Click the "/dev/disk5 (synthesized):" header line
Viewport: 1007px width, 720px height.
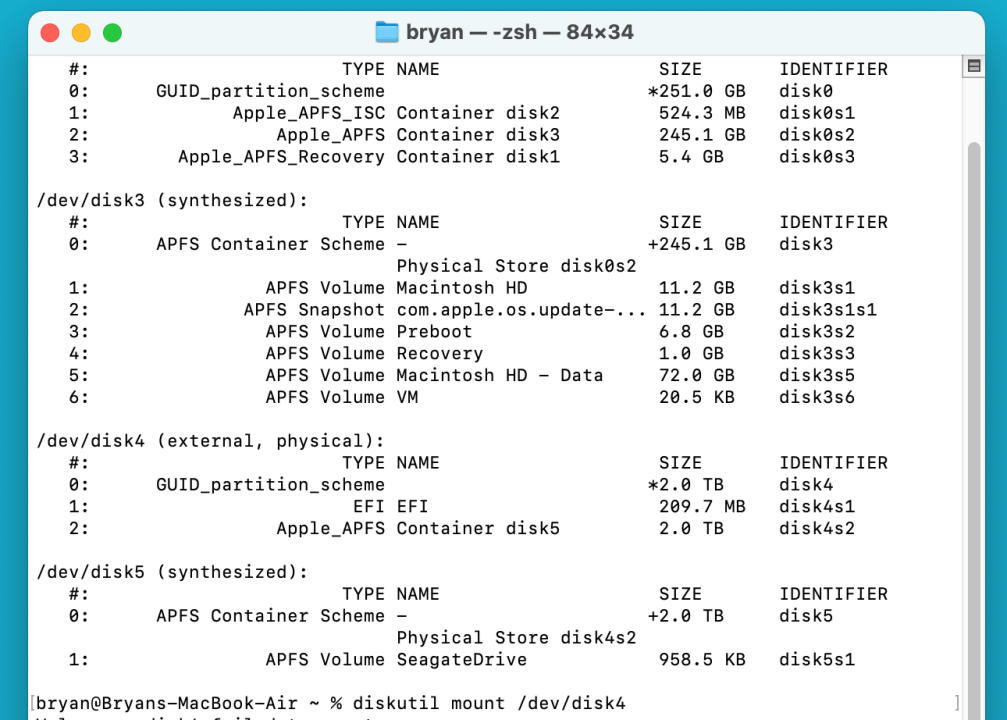point(172,572)
